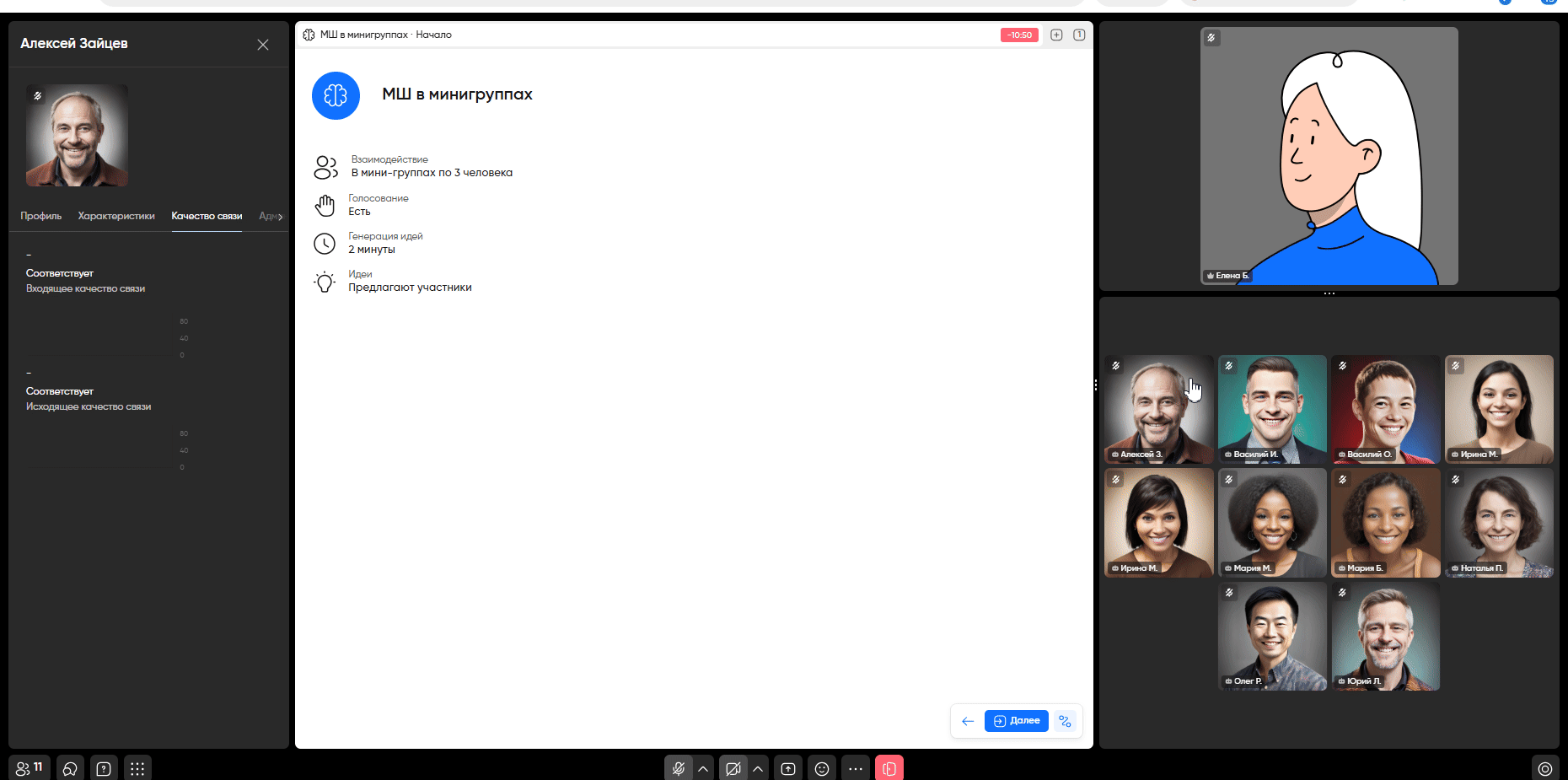Click the raised hand Голосование icon
1568x780 pixels.
tap(325, 205)
